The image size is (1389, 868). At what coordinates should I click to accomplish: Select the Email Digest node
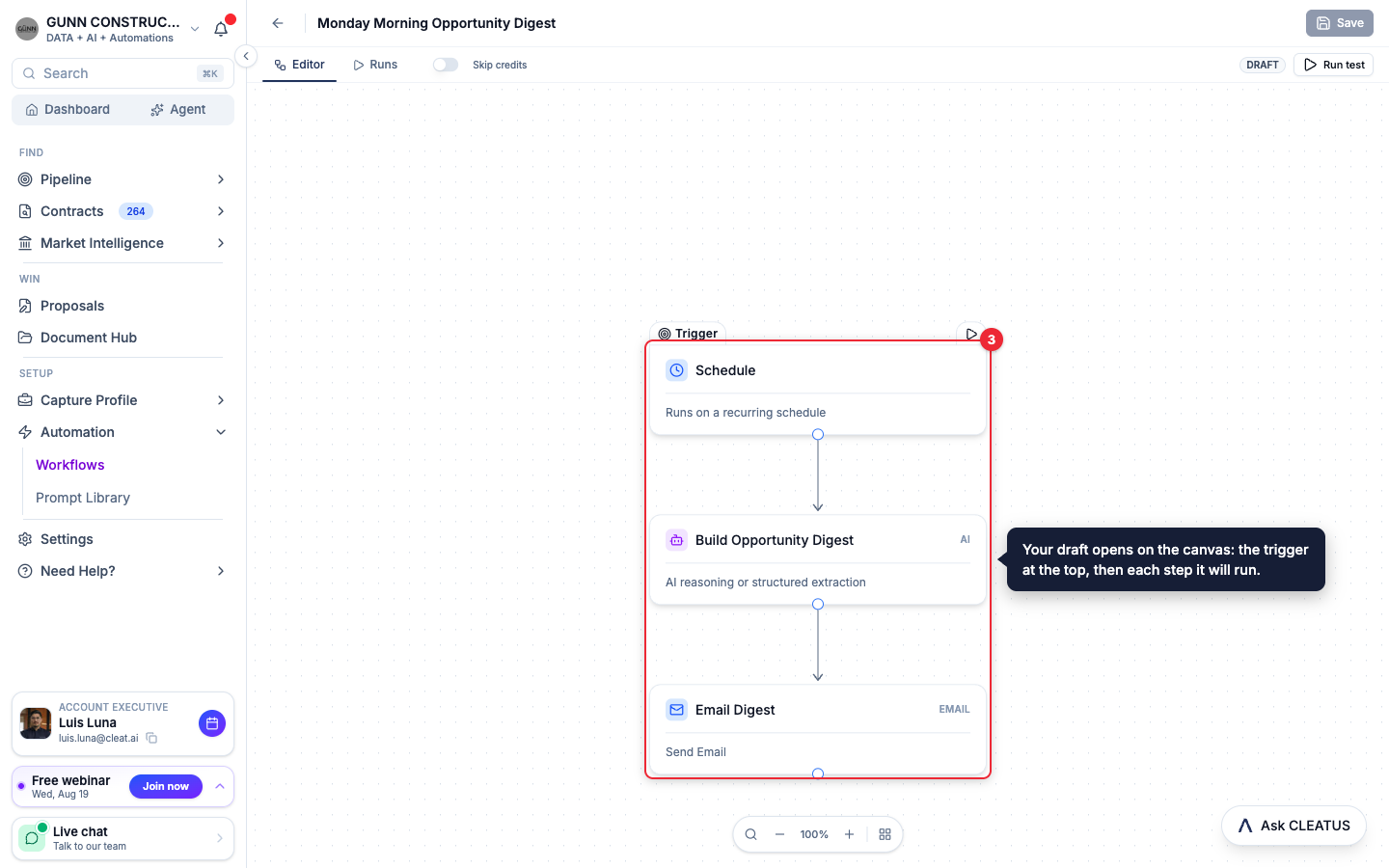coord(818,729)
